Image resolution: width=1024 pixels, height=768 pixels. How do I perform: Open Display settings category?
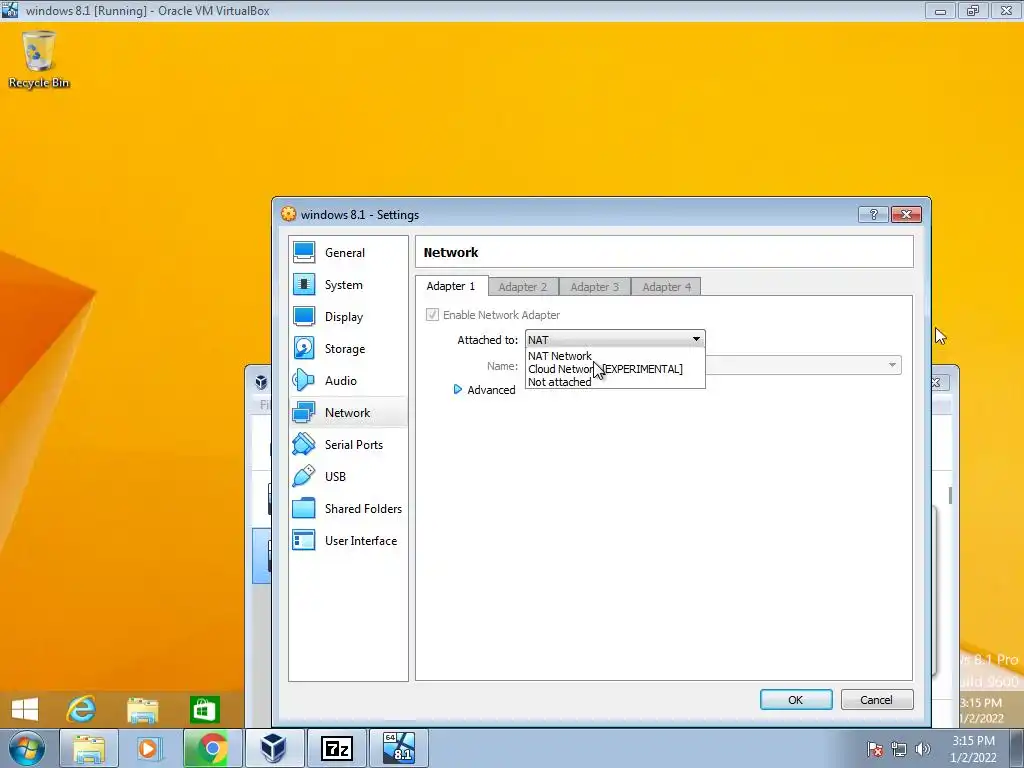click(x=348, y=317)
